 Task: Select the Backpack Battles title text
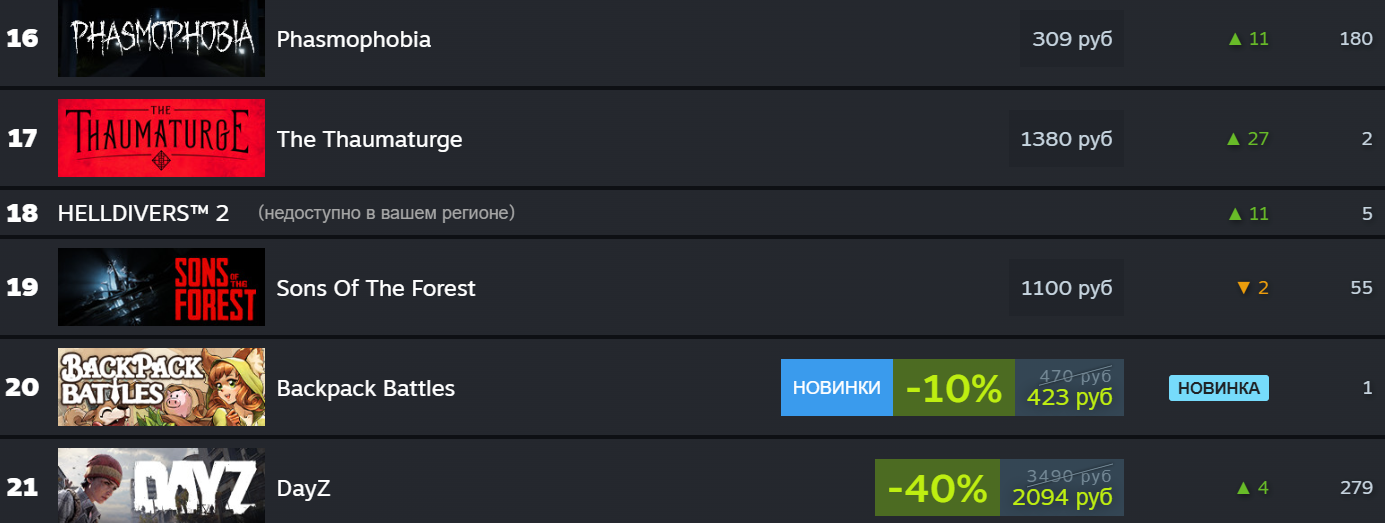365,388
